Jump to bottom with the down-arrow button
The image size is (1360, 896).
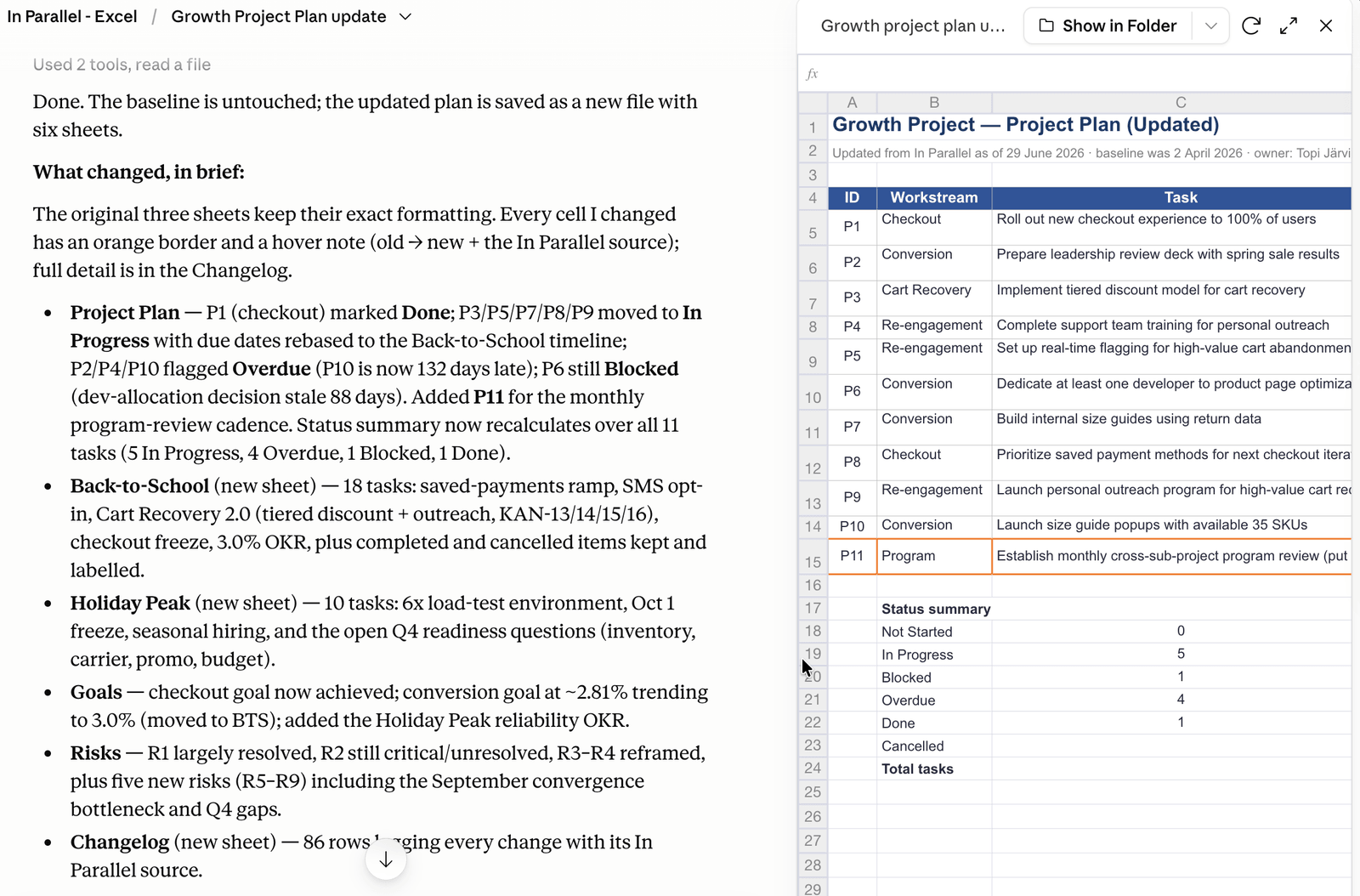pyautogui.click(x=386, y=859)
